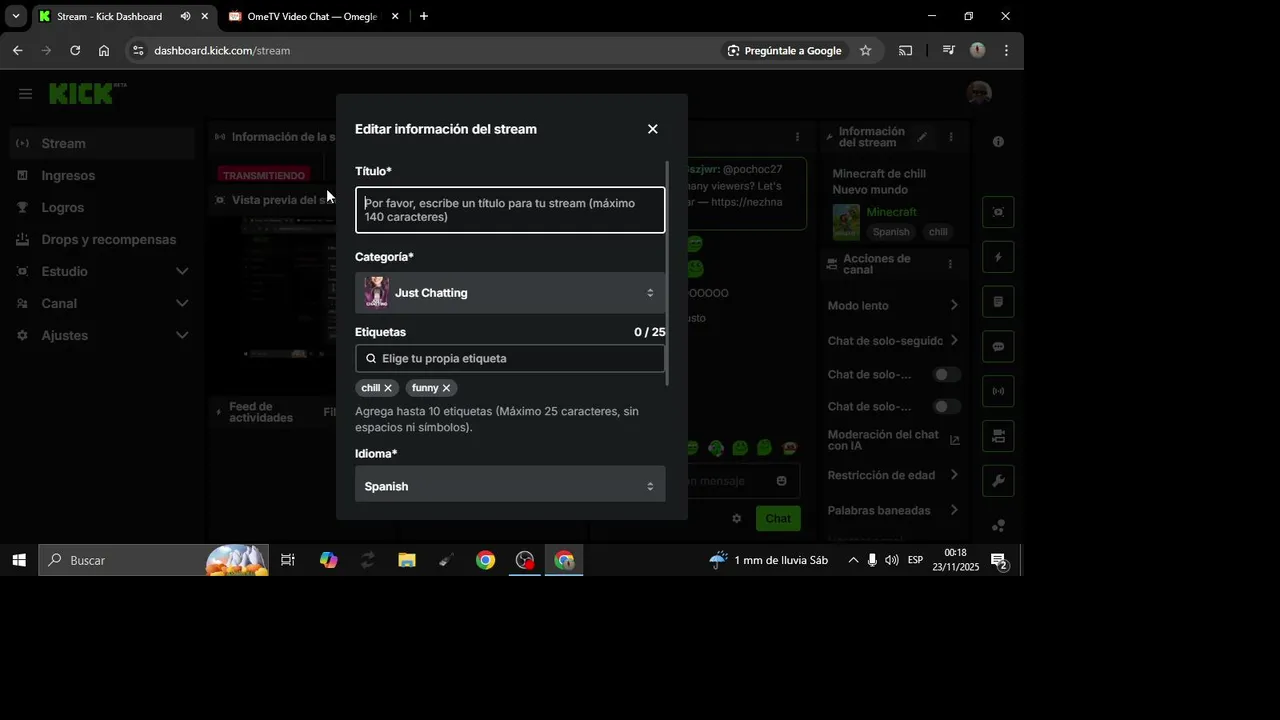This screenshot has width=1280, height=720.
Task: Remove the chill tag
Action: coord(388,388)
